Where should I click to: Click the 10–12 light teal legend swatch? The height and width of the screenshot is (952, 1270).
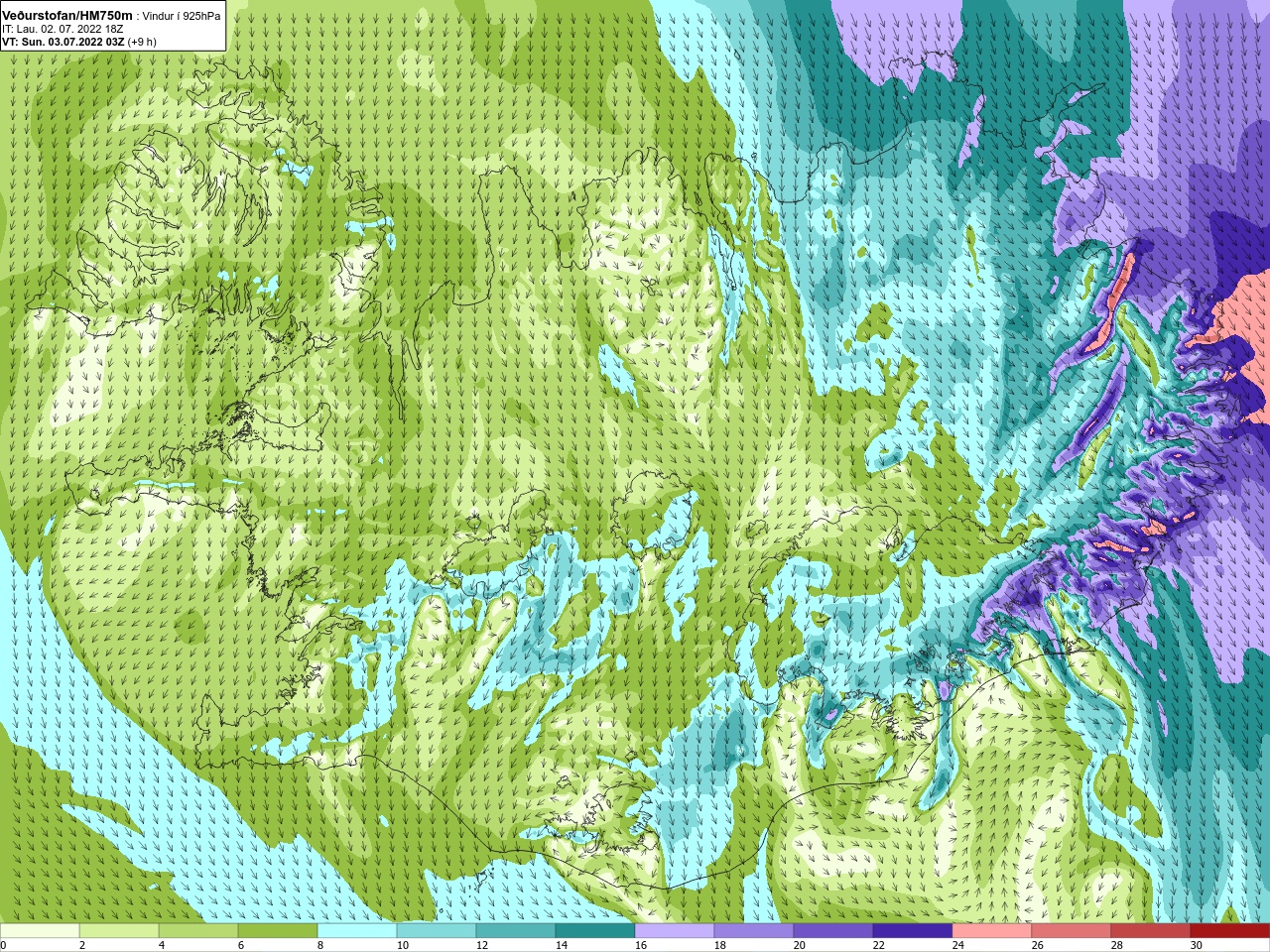(437, 930)
